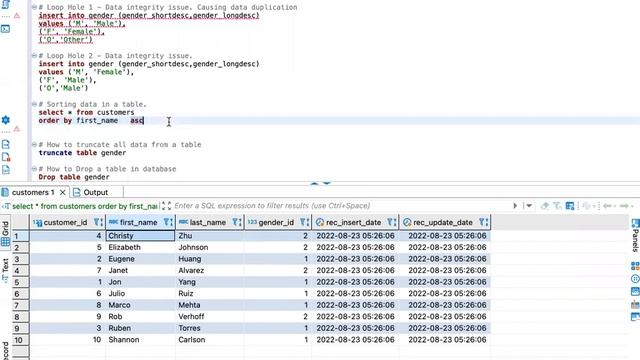Viewport: 640px width, 360px height.
Task: Collapse the truncate all data comment block
Action: pyautogui.click(x=34, y=144)
